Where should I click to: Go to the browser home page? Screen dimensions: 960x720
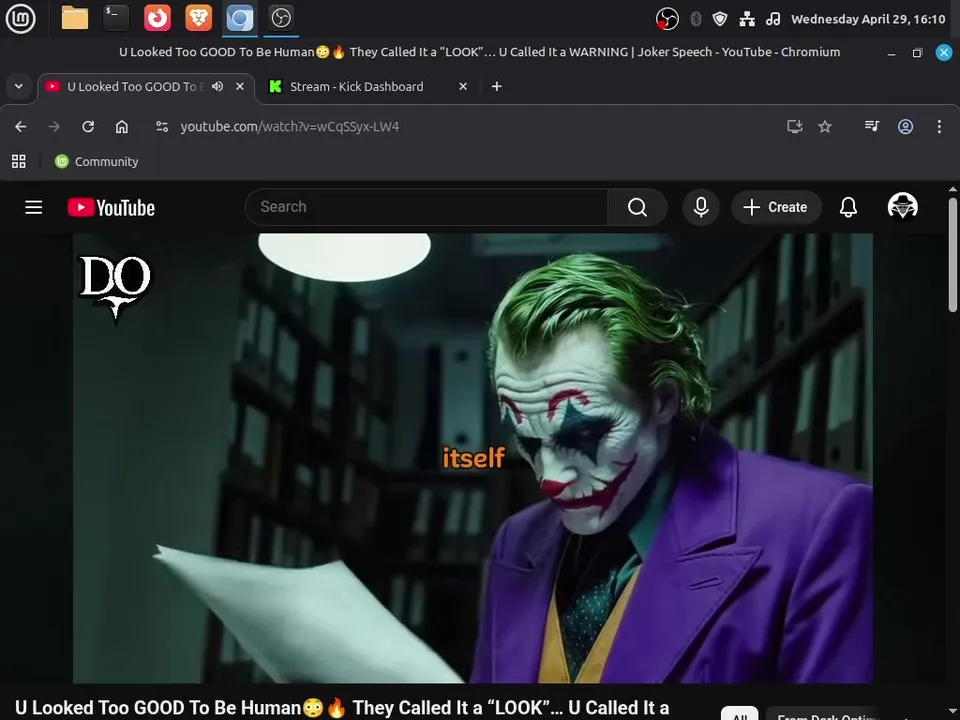point(122,126)
